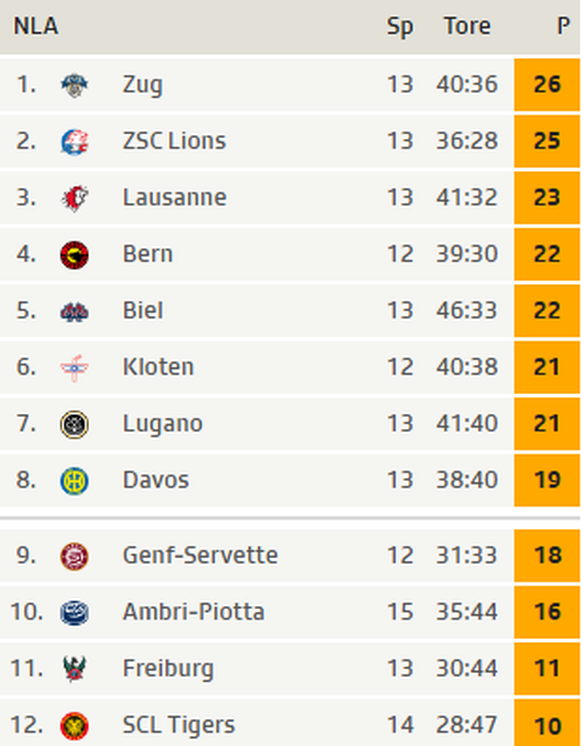Click the Kloten airplane logo

point(75,368)
